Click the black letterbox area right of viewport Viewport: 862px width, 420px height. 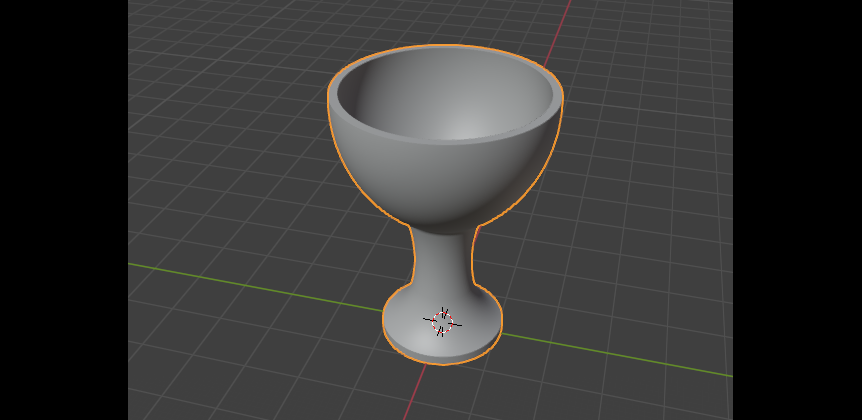click(x=797, y=210)
